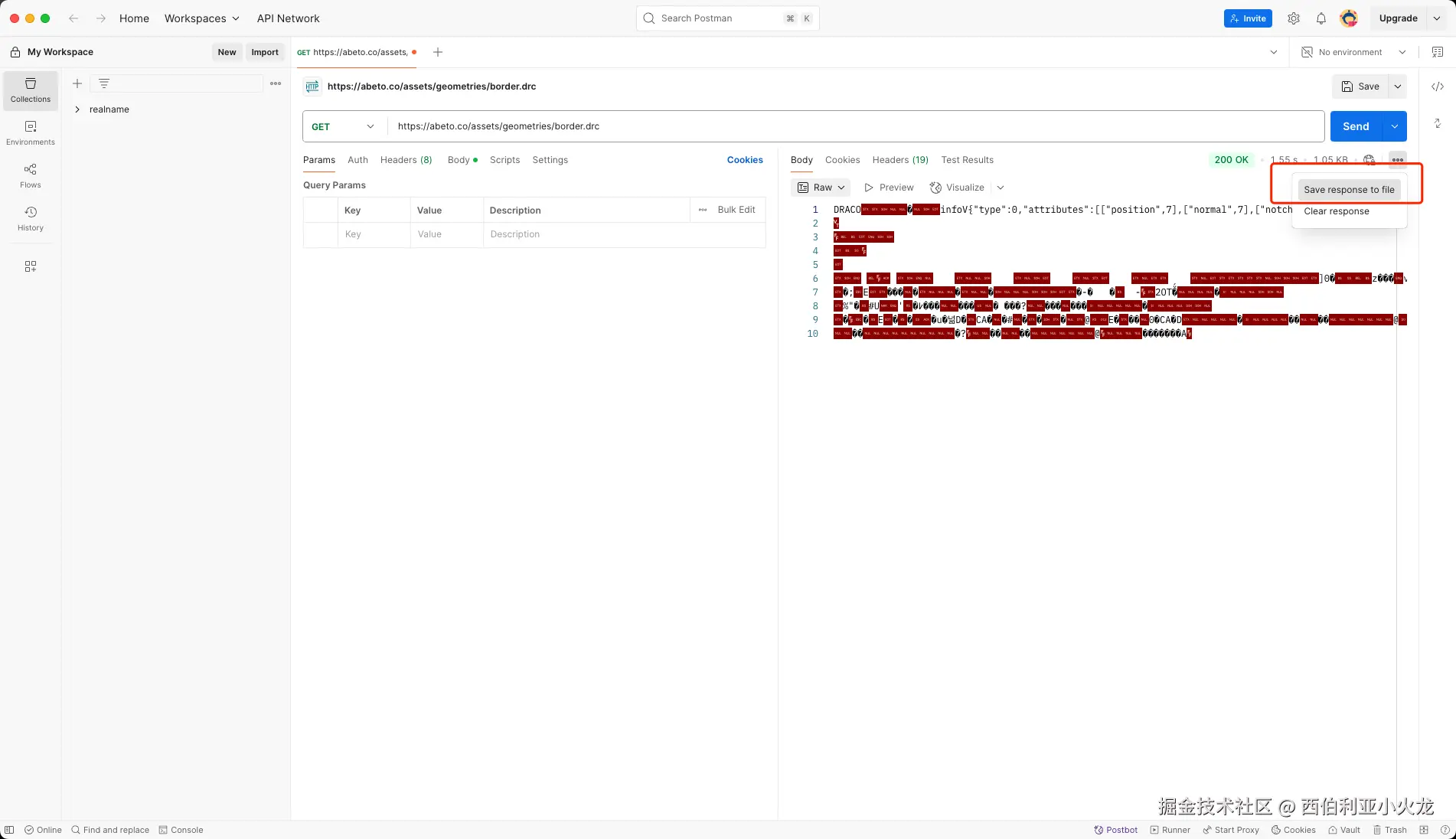Click the request URL input field

click(856, 126)
